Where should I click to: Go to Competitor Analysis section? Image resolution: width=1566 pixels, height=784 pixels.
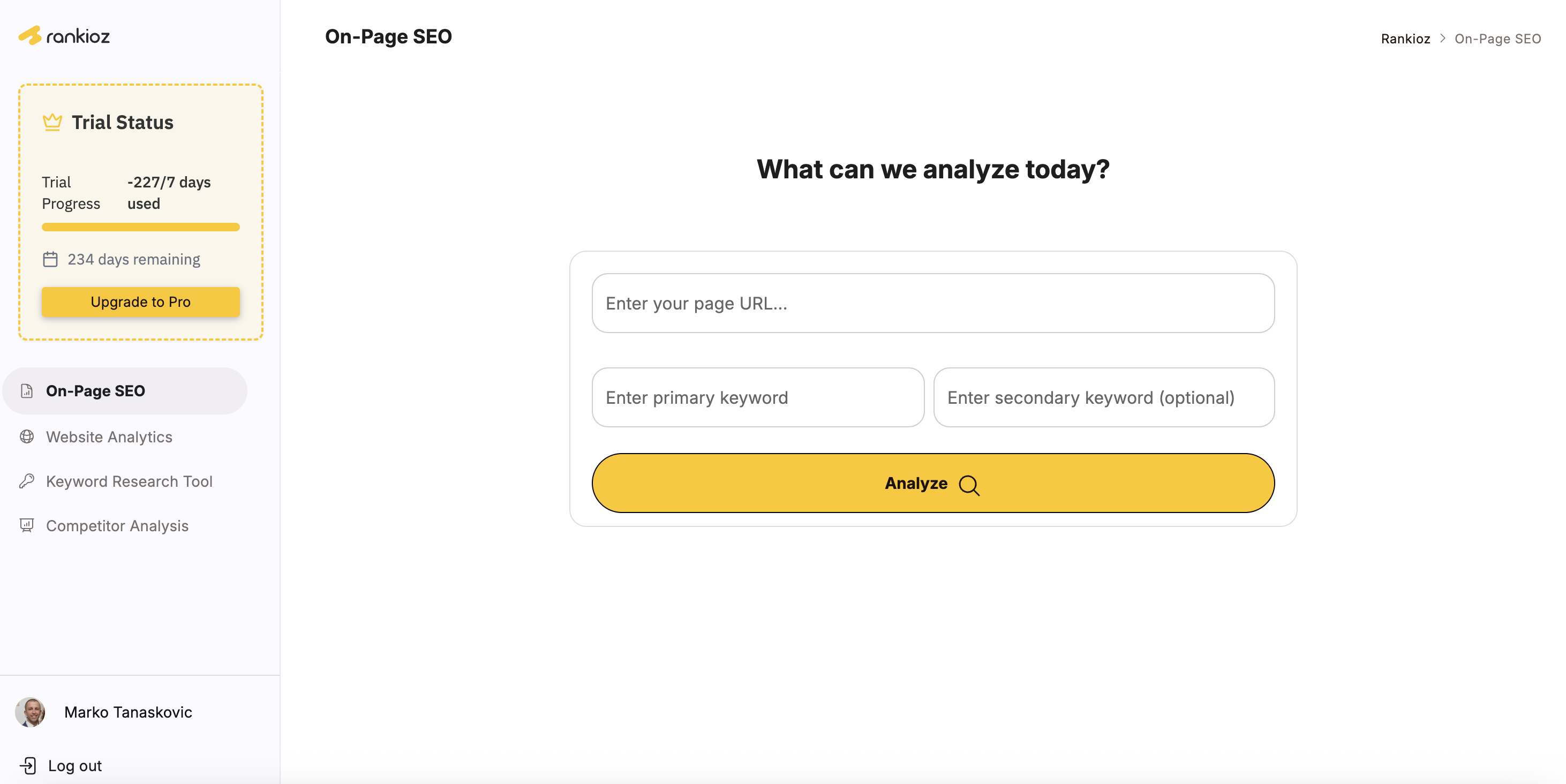[x=117, y=526]
